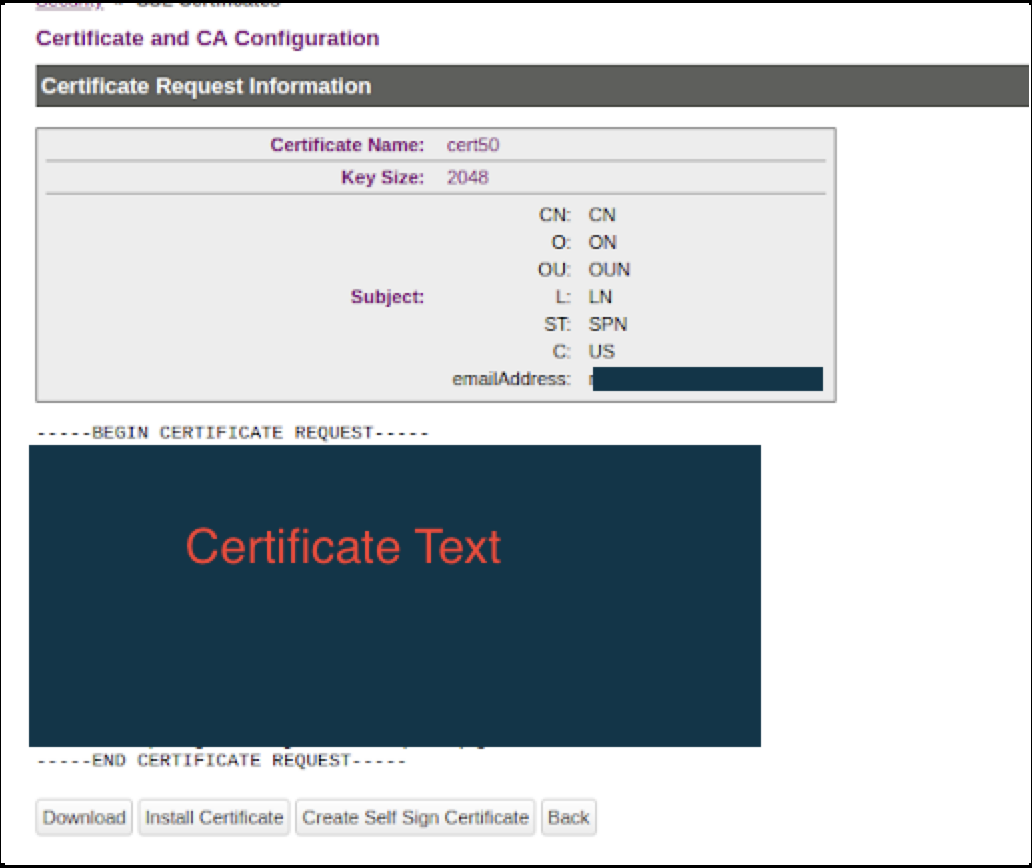Click the Certificate and CA Configuration heading
Image resolution: width=1032 pixels, height=868 pixels.
coord(207,39)
